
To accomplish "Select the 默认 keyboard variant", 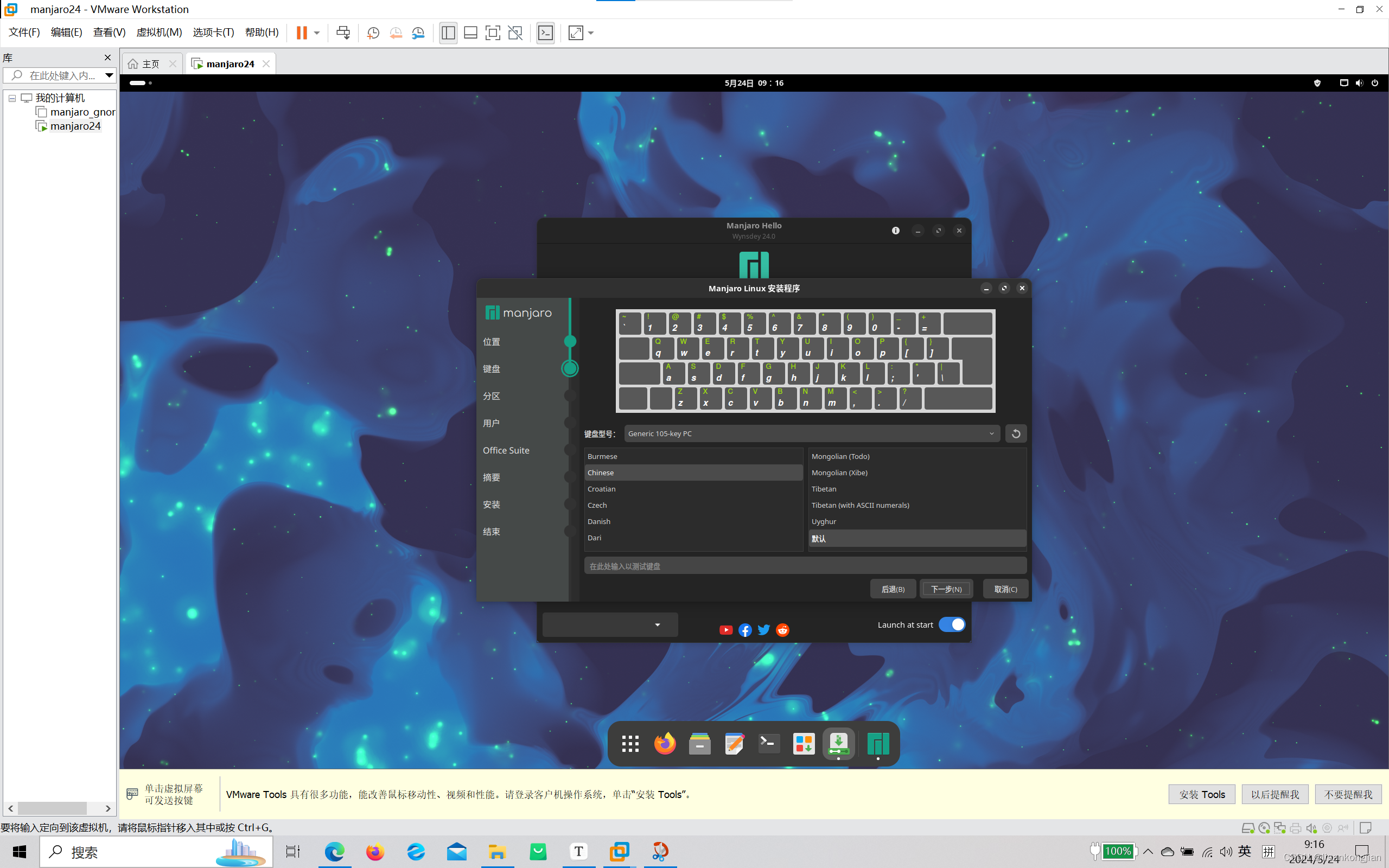I will coord(917,539).
